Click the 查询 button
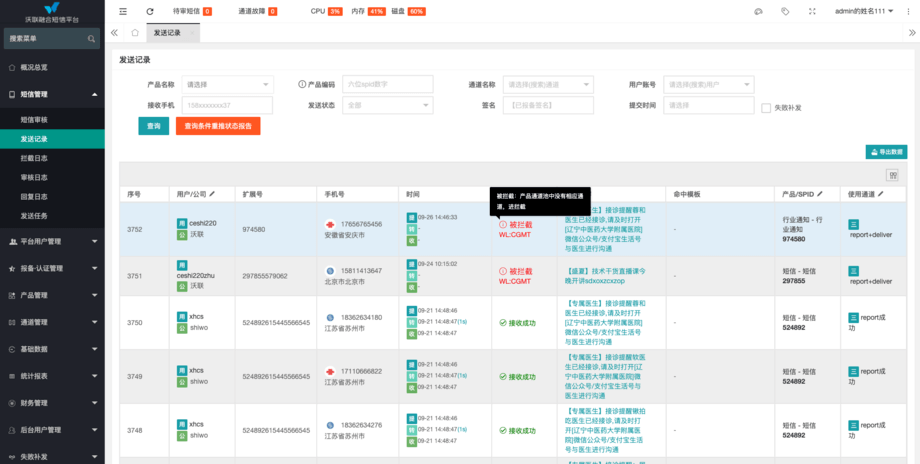 click(x=154, y=126)
